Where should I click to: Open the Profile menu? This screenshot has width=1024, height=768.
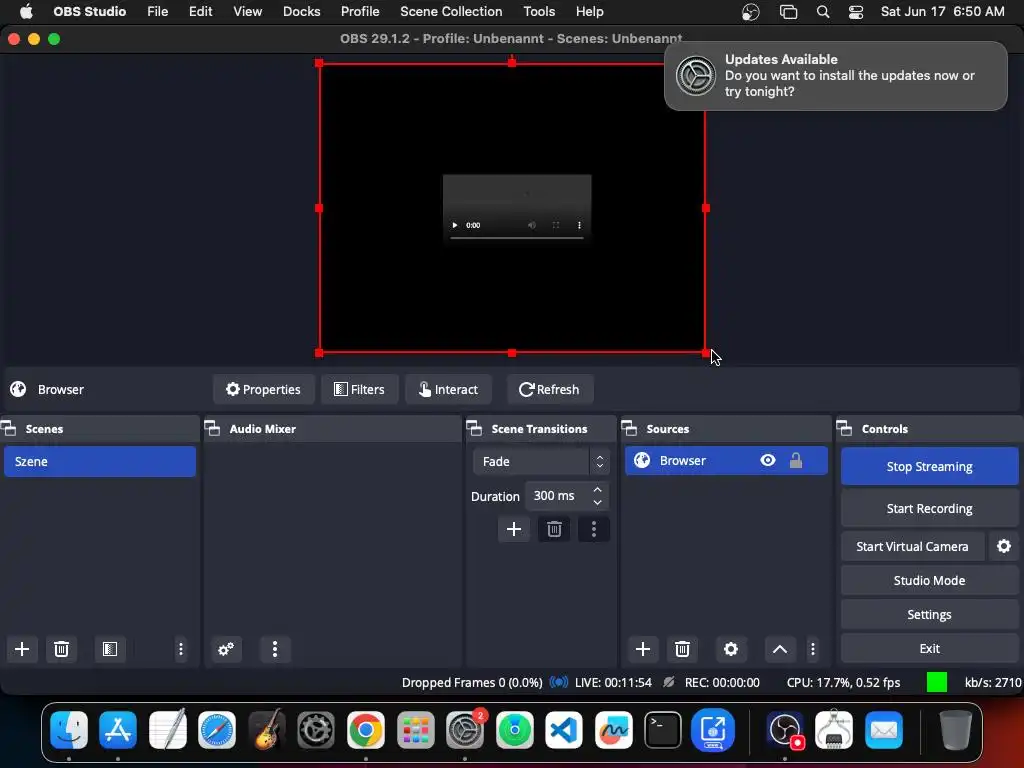pos(360,12)
